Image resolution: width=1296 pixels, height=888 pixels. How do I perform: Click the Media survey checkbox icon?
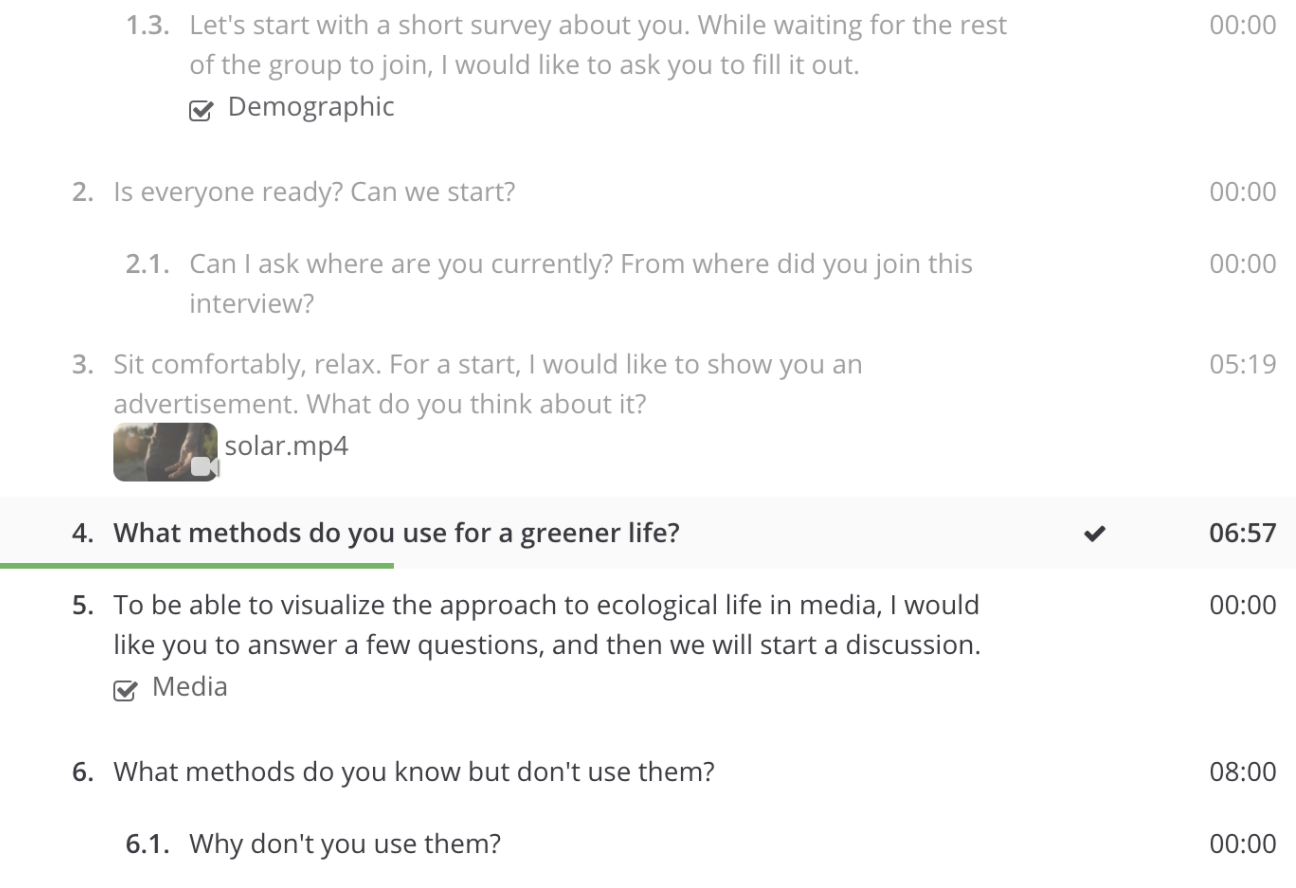pyautogui.click(x=125, y=690)
